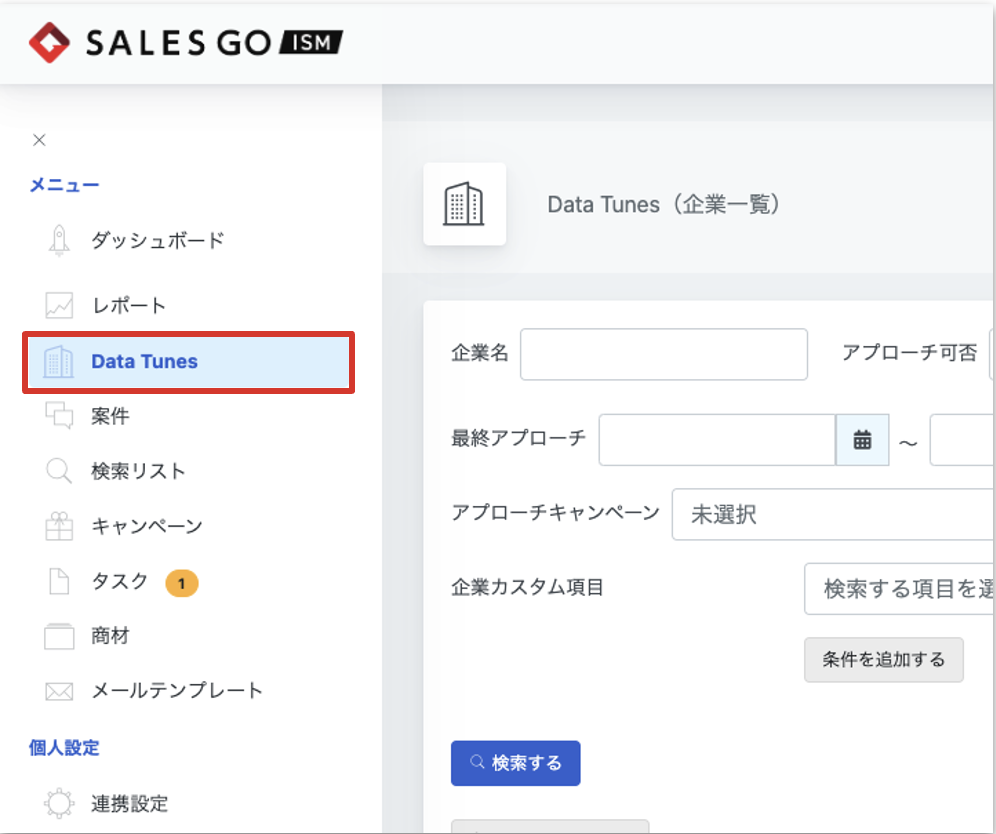The image size is (996, 834).
Task: Click the タスク notification badge showing 1
Action: (x=182, y=583)
